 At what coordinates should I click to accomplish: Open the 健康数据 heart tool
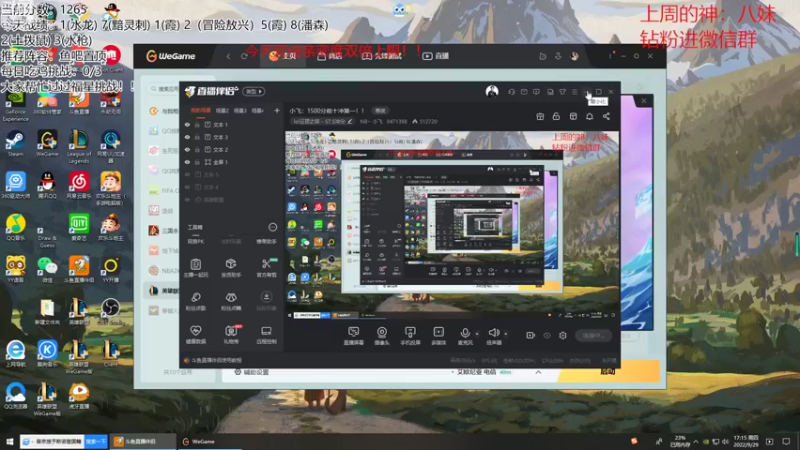click(196, 335)
